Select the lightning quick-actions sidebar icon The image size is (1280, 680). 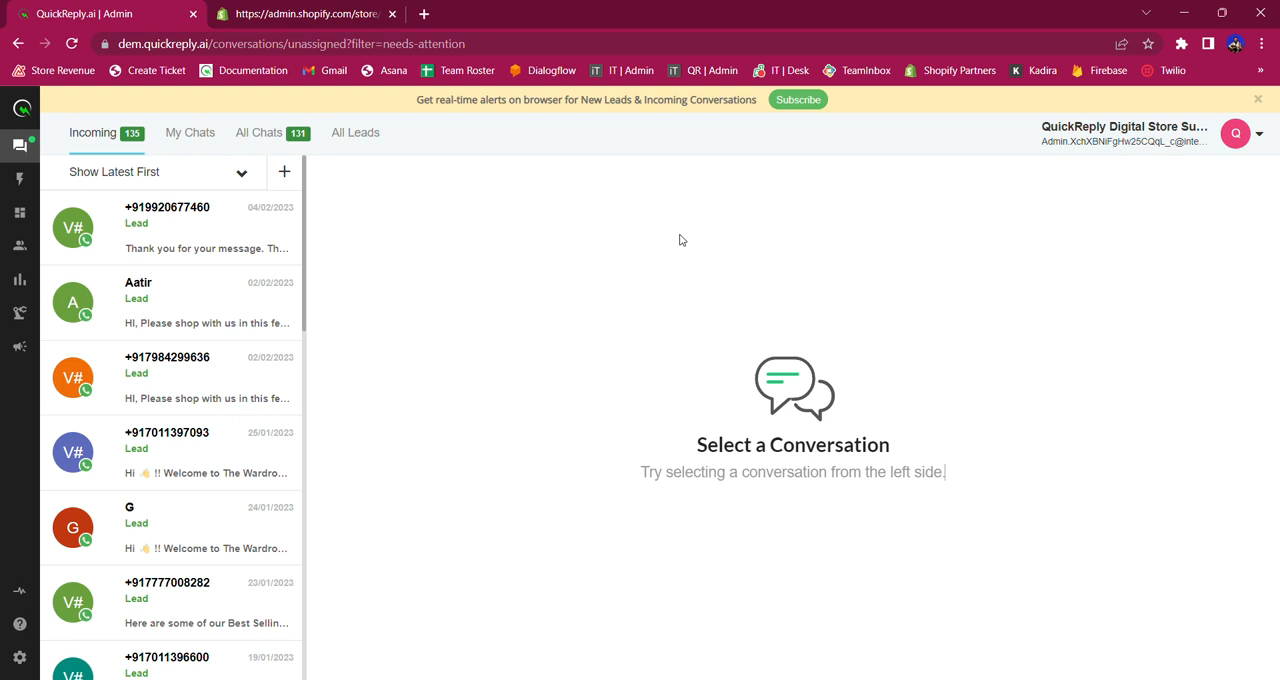point(20,178)
